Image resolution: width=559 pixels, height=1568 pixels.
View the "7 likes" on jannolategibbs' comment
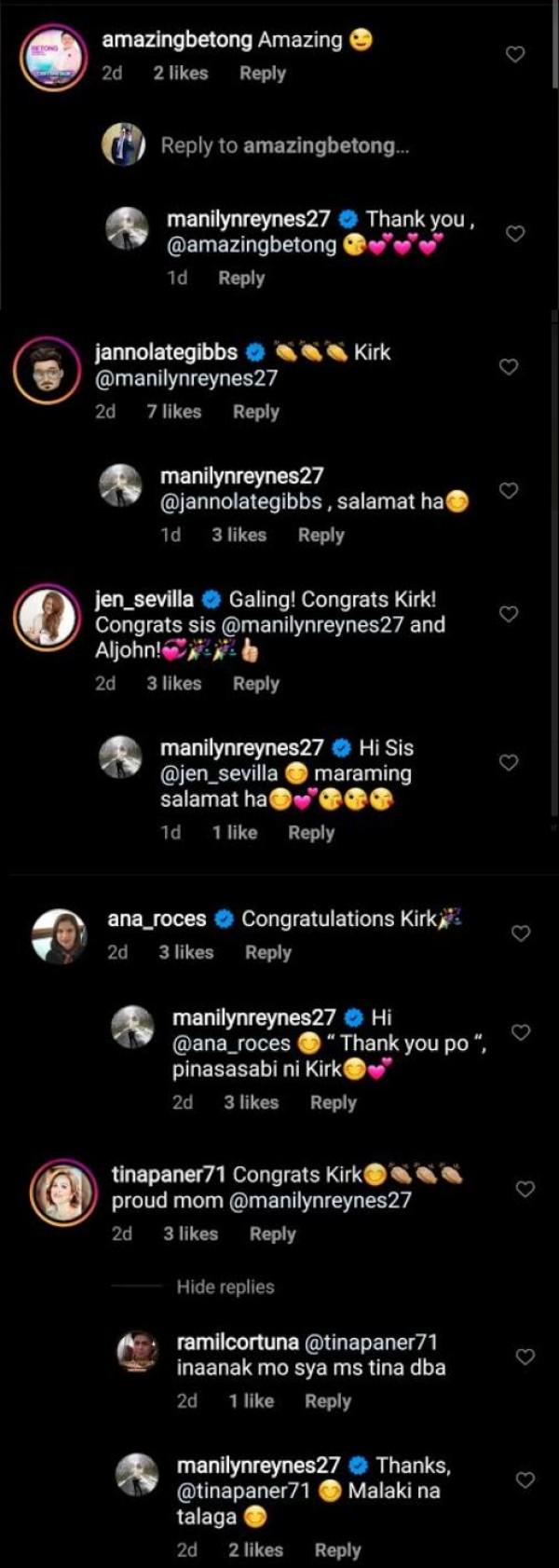coord(173,412)
